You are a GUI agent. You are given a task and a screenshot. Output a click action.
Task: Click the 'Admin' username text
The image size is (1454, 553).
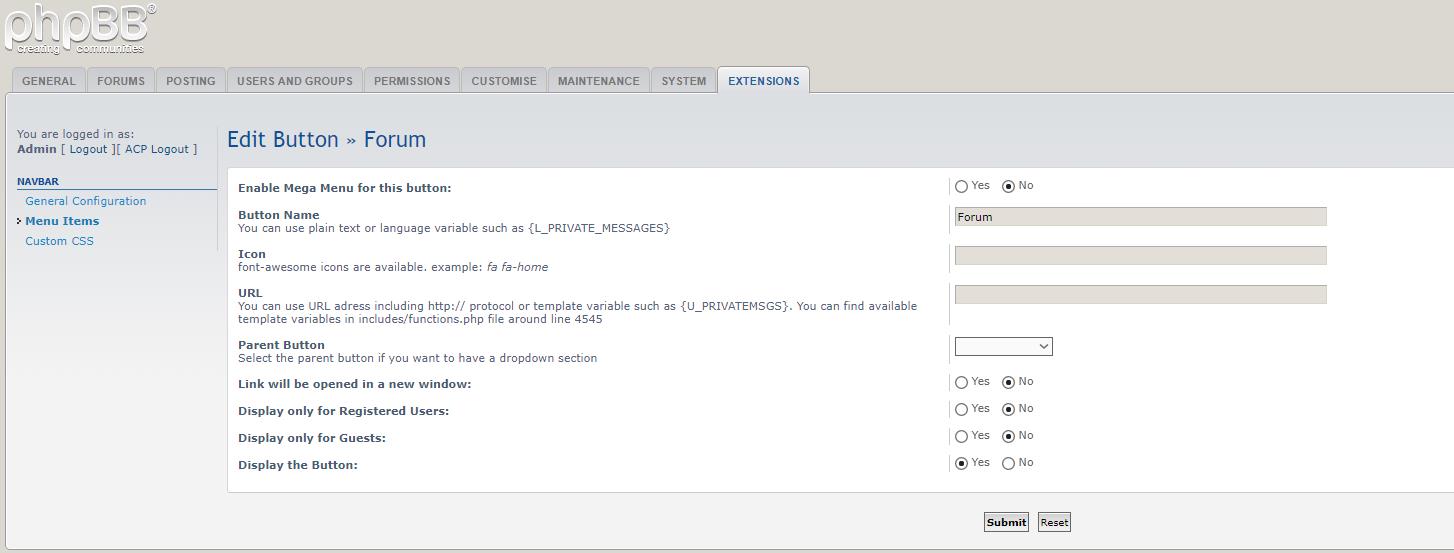click(37, 149)
